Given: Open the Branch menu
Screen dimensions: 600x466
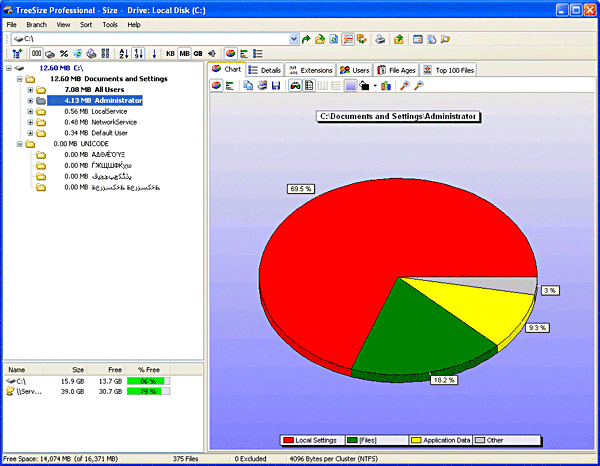Looking at the screenshot, I should click(36, 23).
